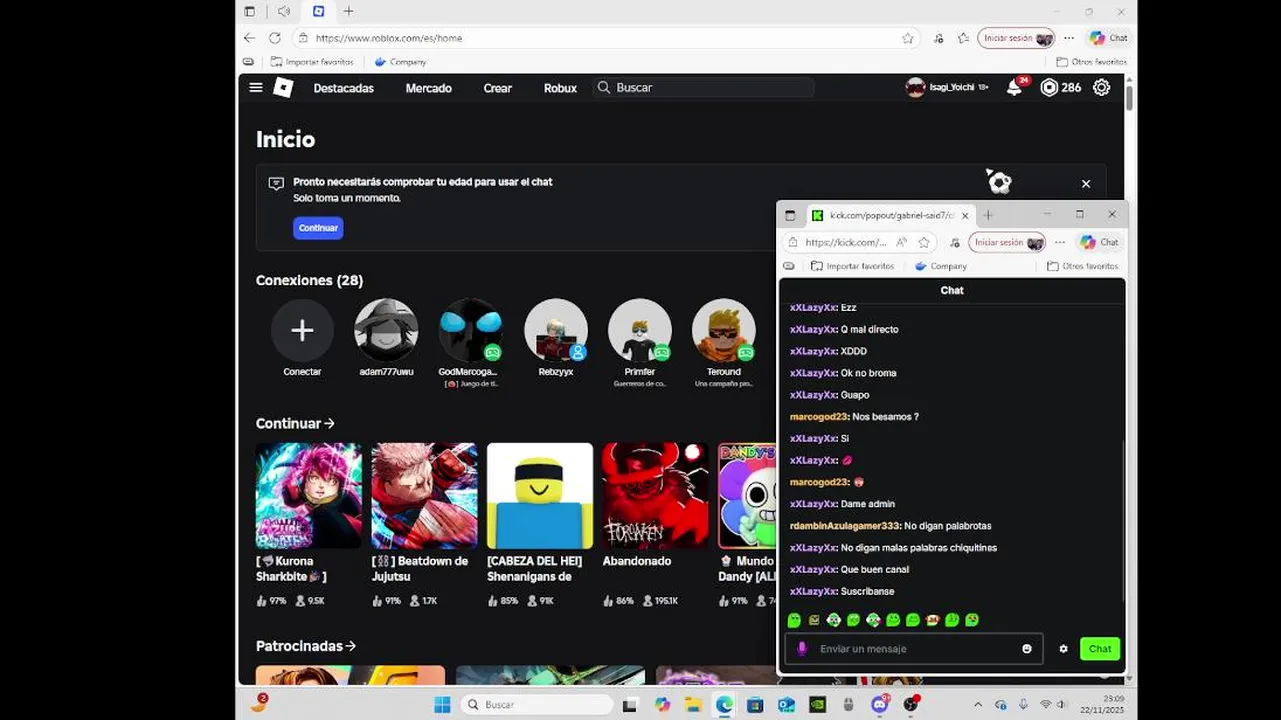
Task: Open Robux in Roblox navbar
Action: 560,88
